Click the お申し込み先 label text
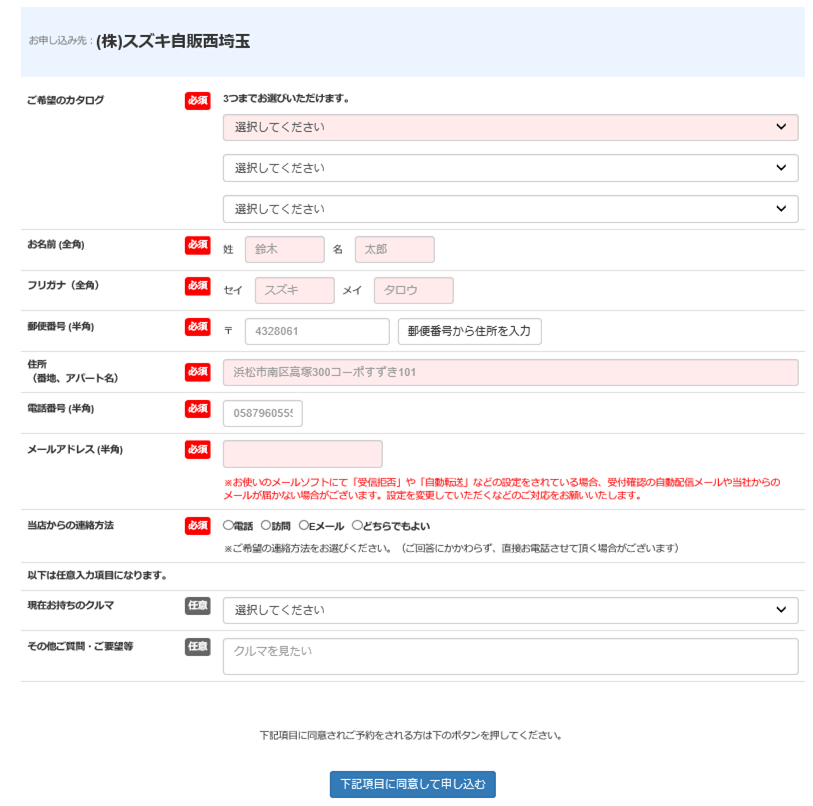813x806 pixels. click(58, 40)
